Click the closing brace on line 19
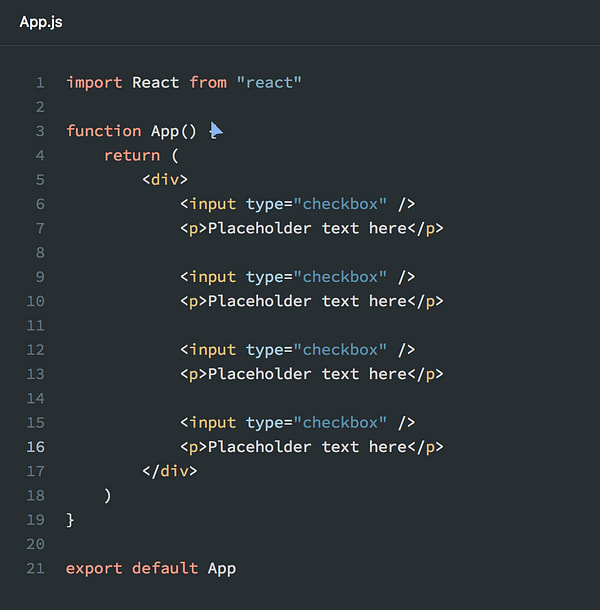Image resolution: width=600 pixels, height=610 pixels. (70, 520)
